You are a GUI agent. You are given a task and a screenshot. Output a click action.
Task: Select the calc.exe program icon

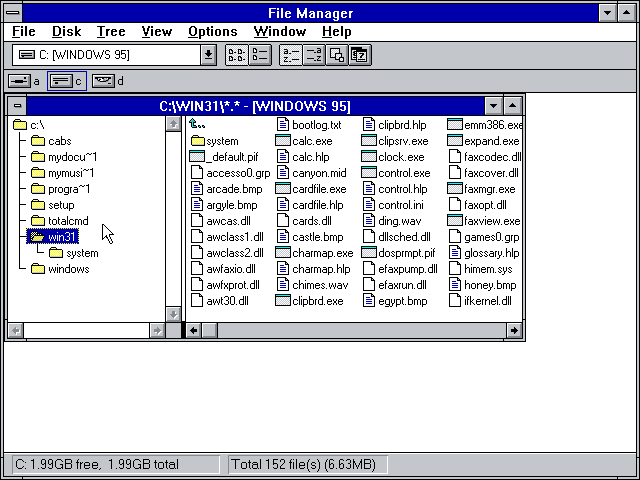282,141
